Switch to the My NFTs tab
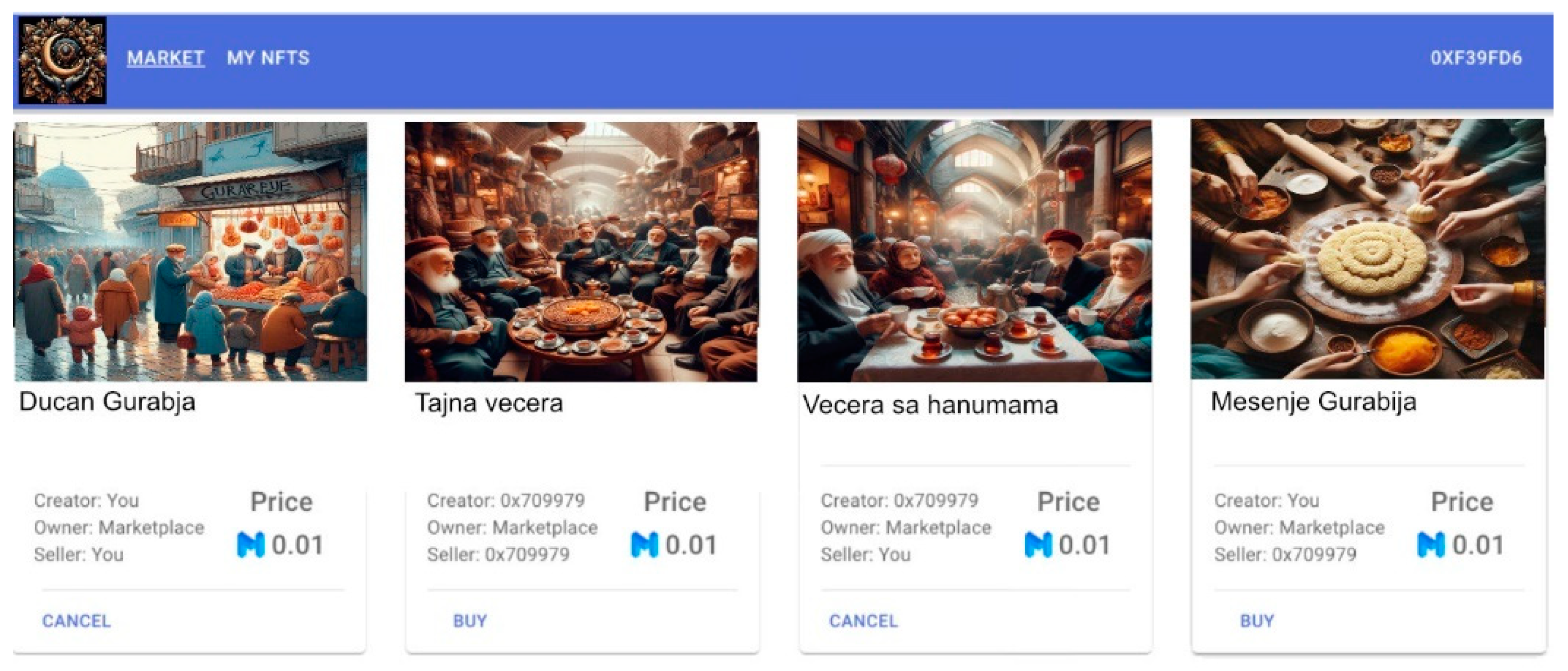Screen dimensions: 1568x671 click(268, 58)
